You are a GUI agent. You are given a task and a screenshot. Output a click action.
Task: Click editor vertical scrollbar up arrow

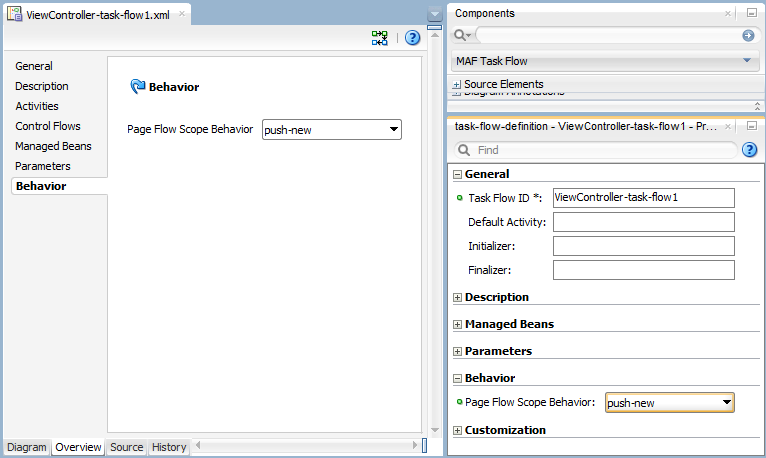point(434,36)
